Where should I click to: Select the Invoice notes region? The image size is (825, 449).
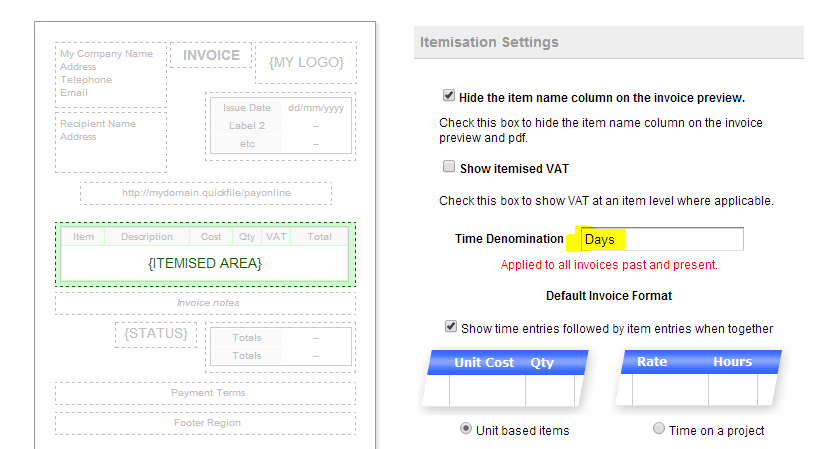point(205,303)
